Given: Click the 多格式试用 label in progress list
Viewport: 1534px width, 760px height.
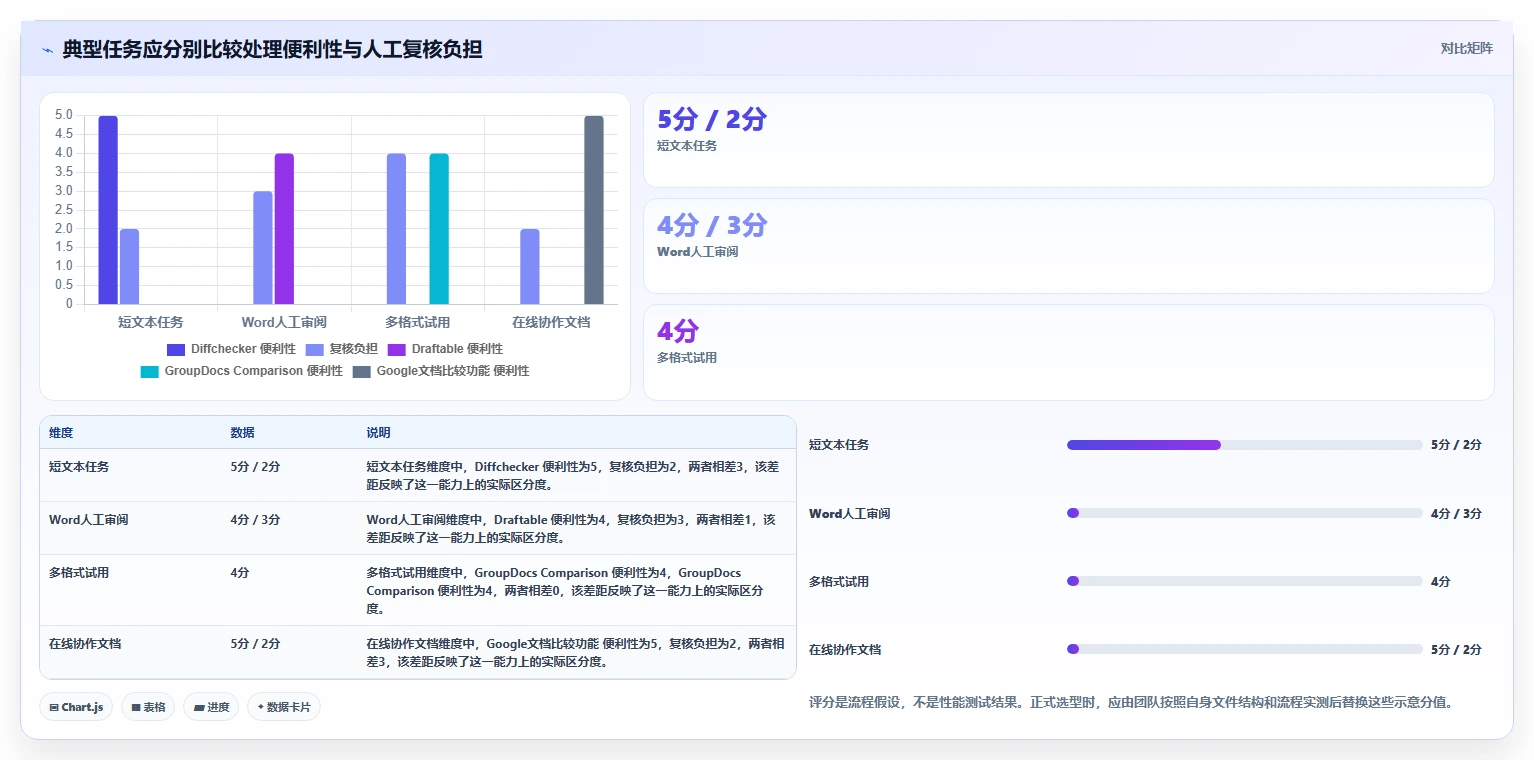Looking at the screenshot, I should pos(839,582).
